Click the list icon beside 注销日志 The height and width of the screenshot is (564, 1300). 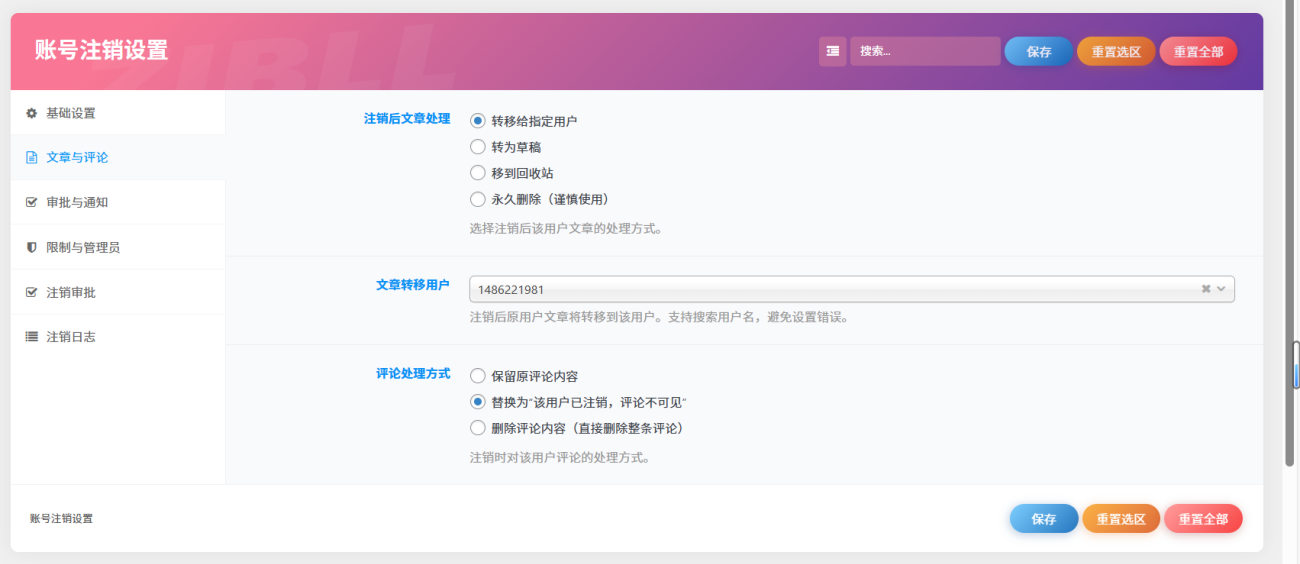(31, 337)
